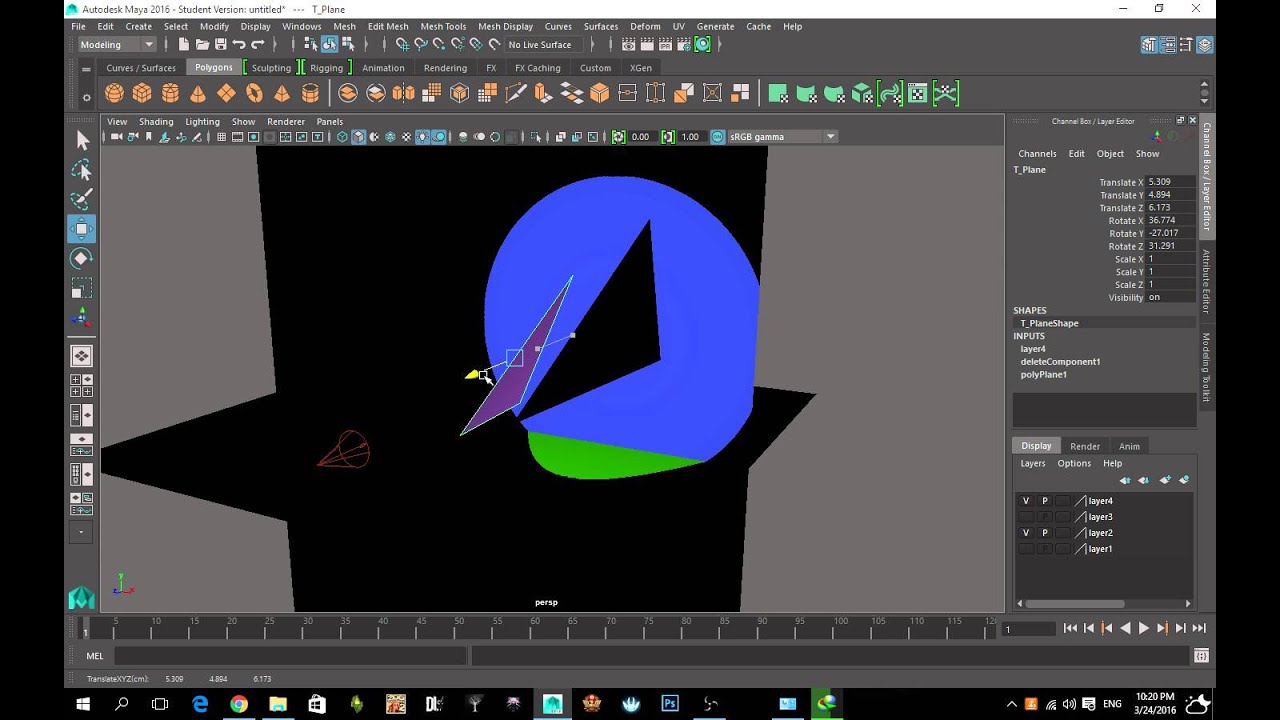
Task: Create a polygon cylinder from the shelf
Action: [x=170, y=93]
